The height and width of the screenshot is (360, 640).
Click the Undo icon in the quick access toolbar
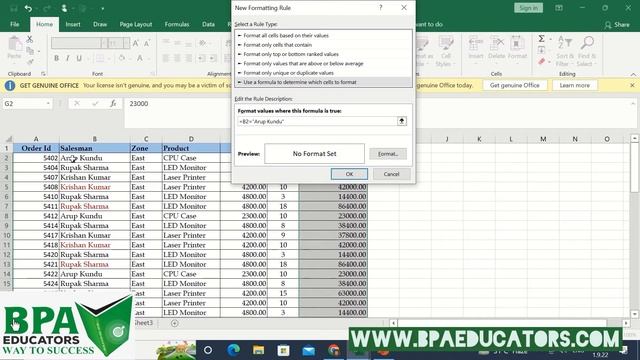click(x=28, y=8)
